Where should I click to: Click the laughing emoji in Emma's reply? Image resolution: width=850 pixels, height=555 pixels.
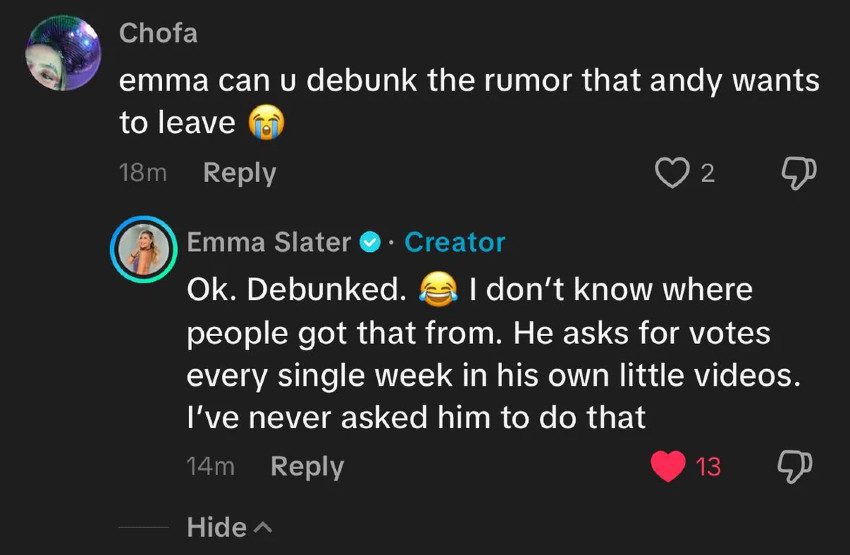click(x=435, y=291)
